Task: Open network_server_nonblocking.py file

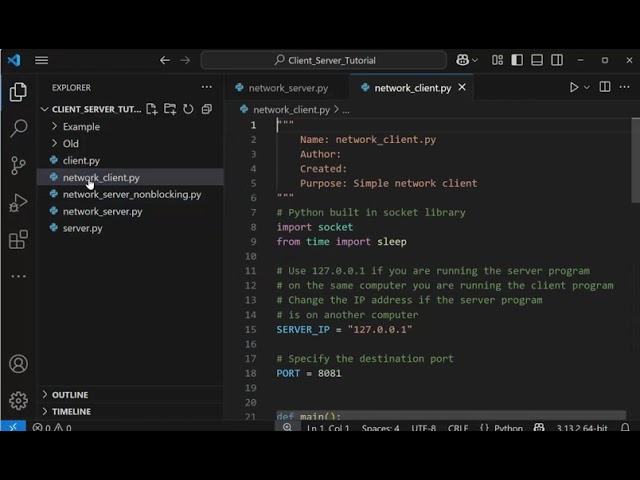Action: pyautogui.click(x=132, y=194)
